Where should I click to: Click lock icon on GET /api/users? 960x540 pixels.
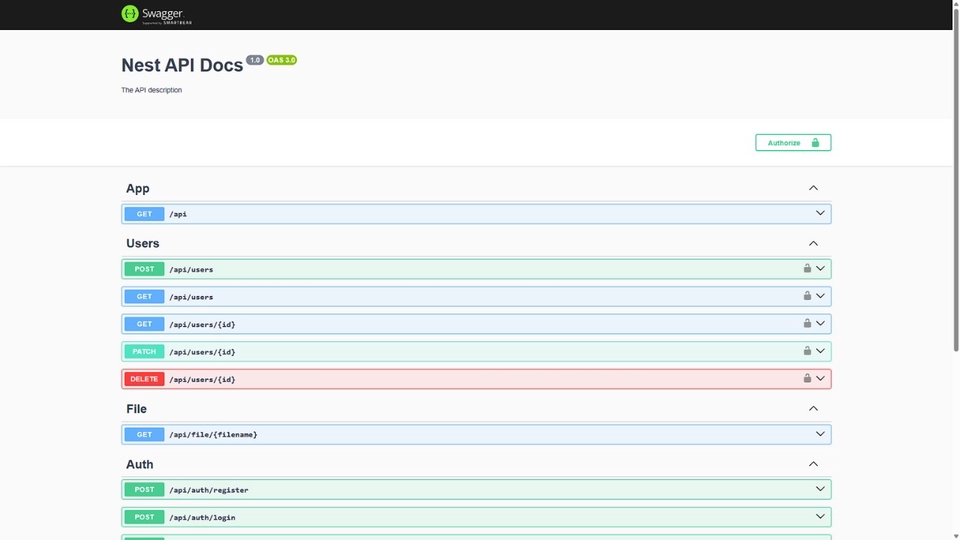807,296
